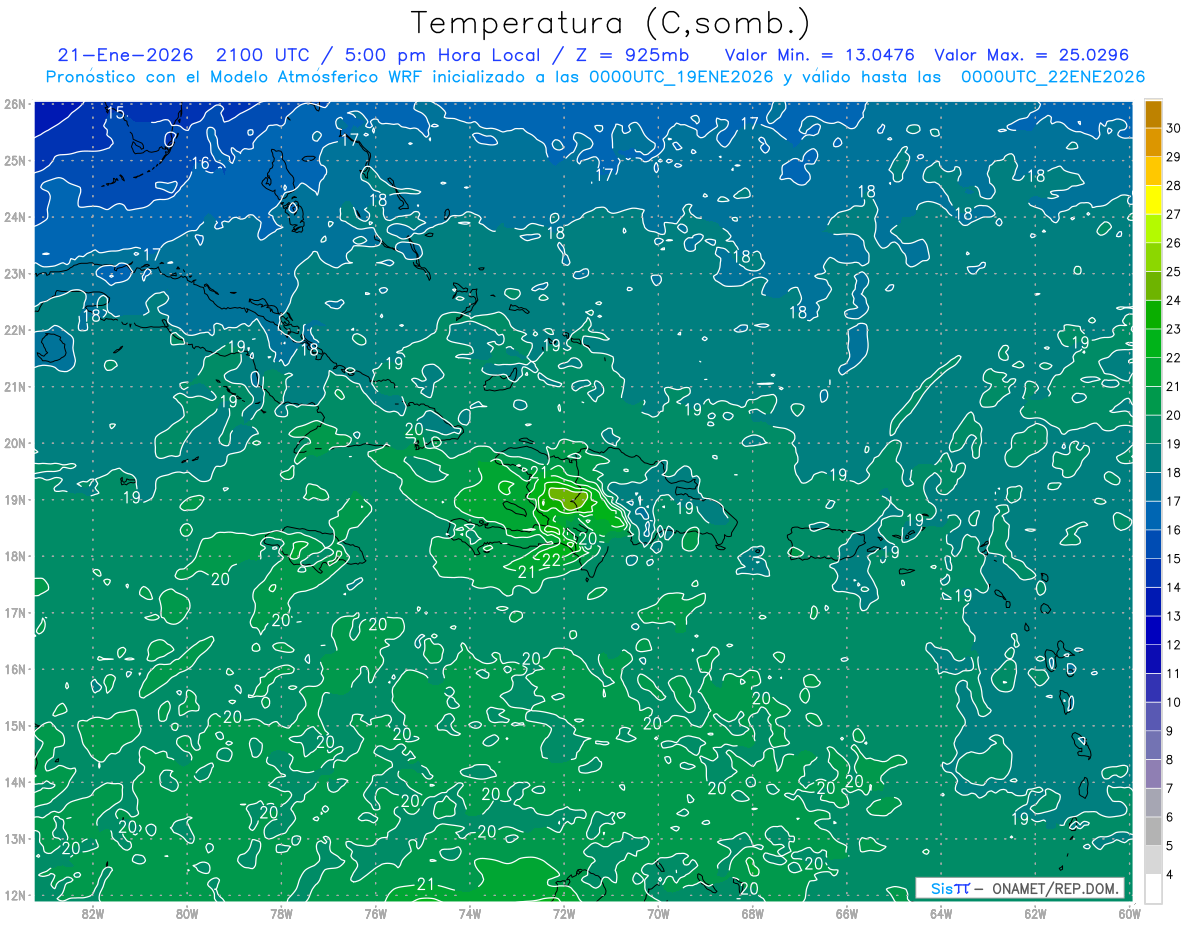Click the '22' contour label on the map
1200x927 pixels.
pyautogui.click(x=551, y=560)
